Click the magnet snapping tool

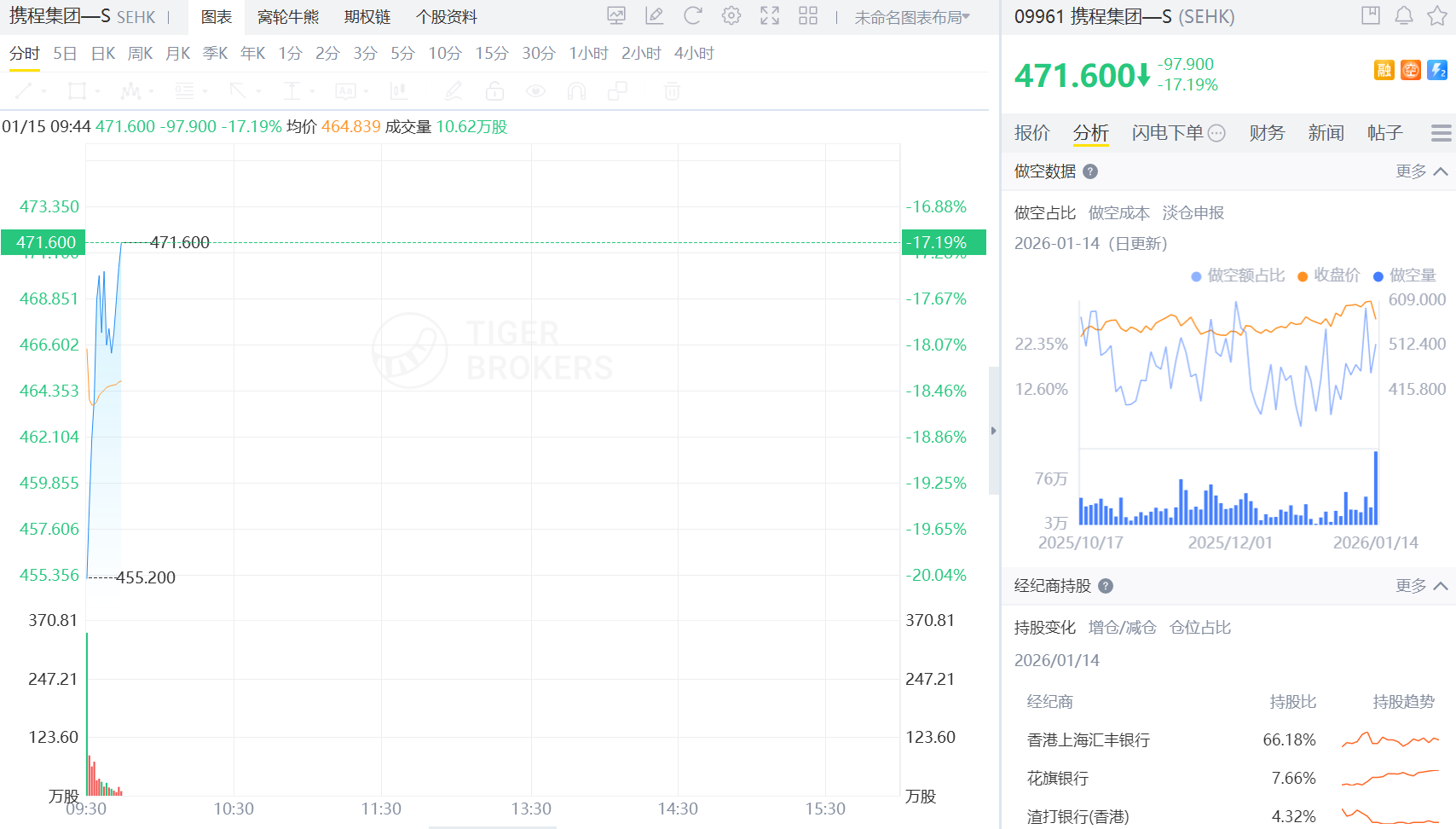click(x=576, y=91)
